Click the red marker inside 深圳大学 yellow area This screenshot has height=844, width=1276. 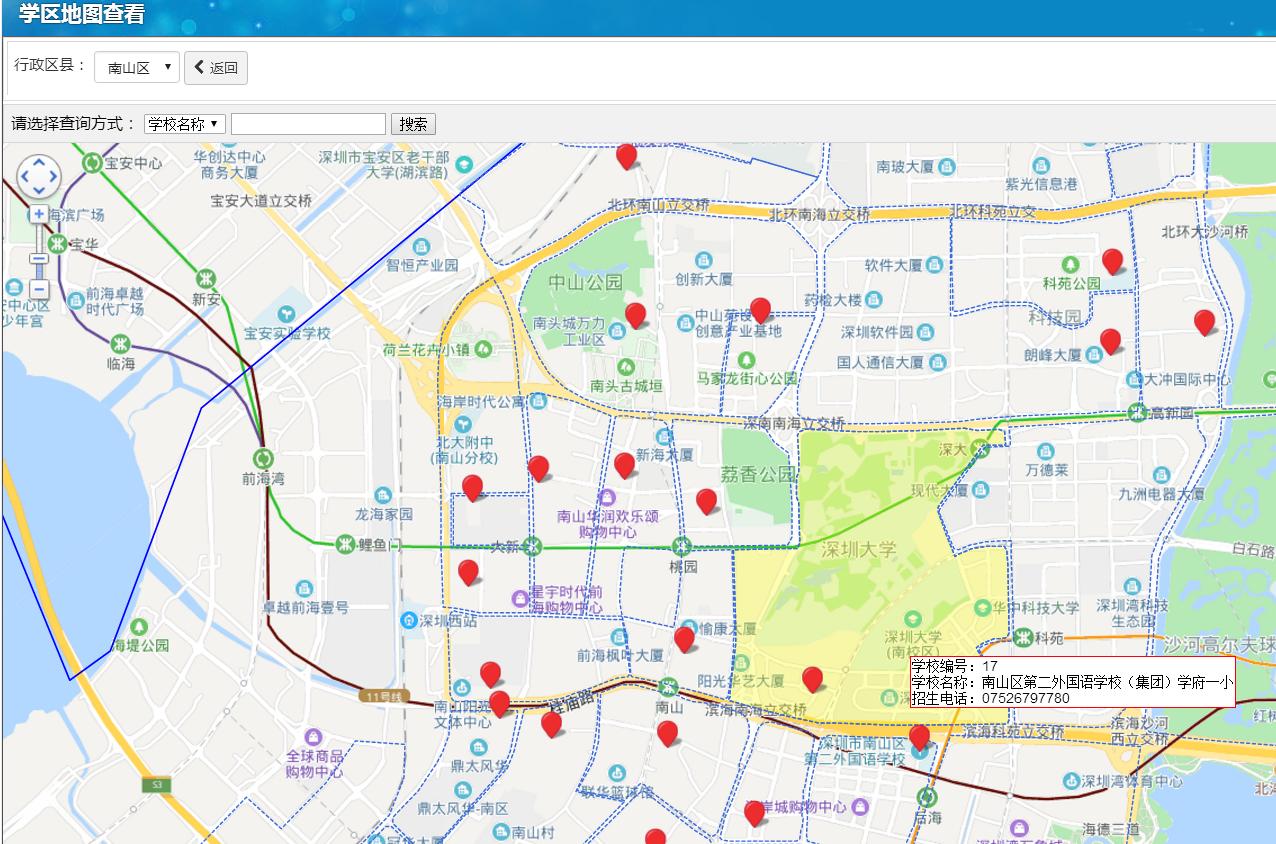click(x=812, y=678)
